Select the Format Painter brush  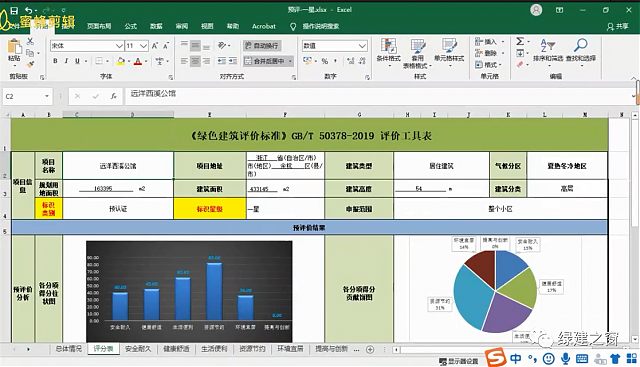tap(30, 64)
